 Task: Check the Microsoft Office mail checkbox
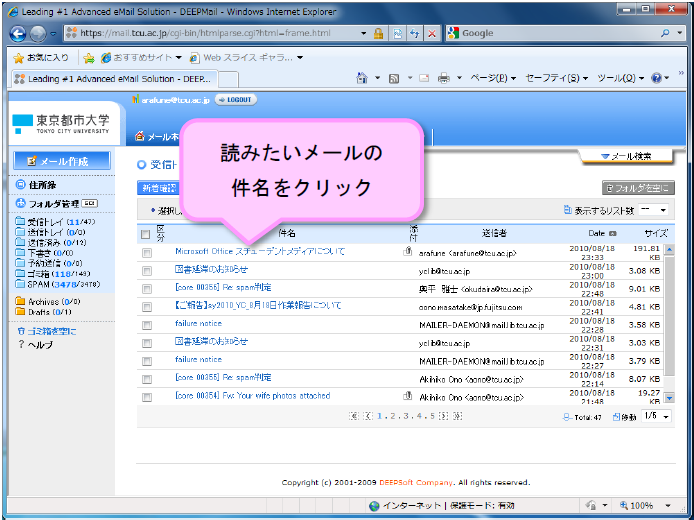pos(146,254)
